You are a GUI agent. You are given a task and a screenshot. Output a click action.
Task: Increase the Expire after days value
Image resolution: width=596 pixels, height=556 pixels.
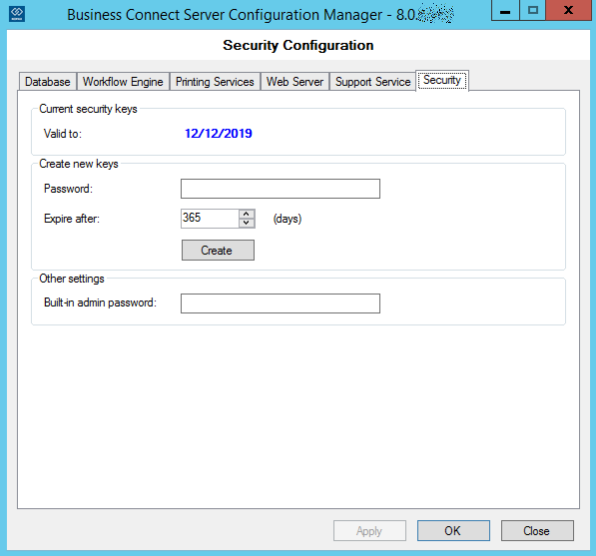click(246, 214)
